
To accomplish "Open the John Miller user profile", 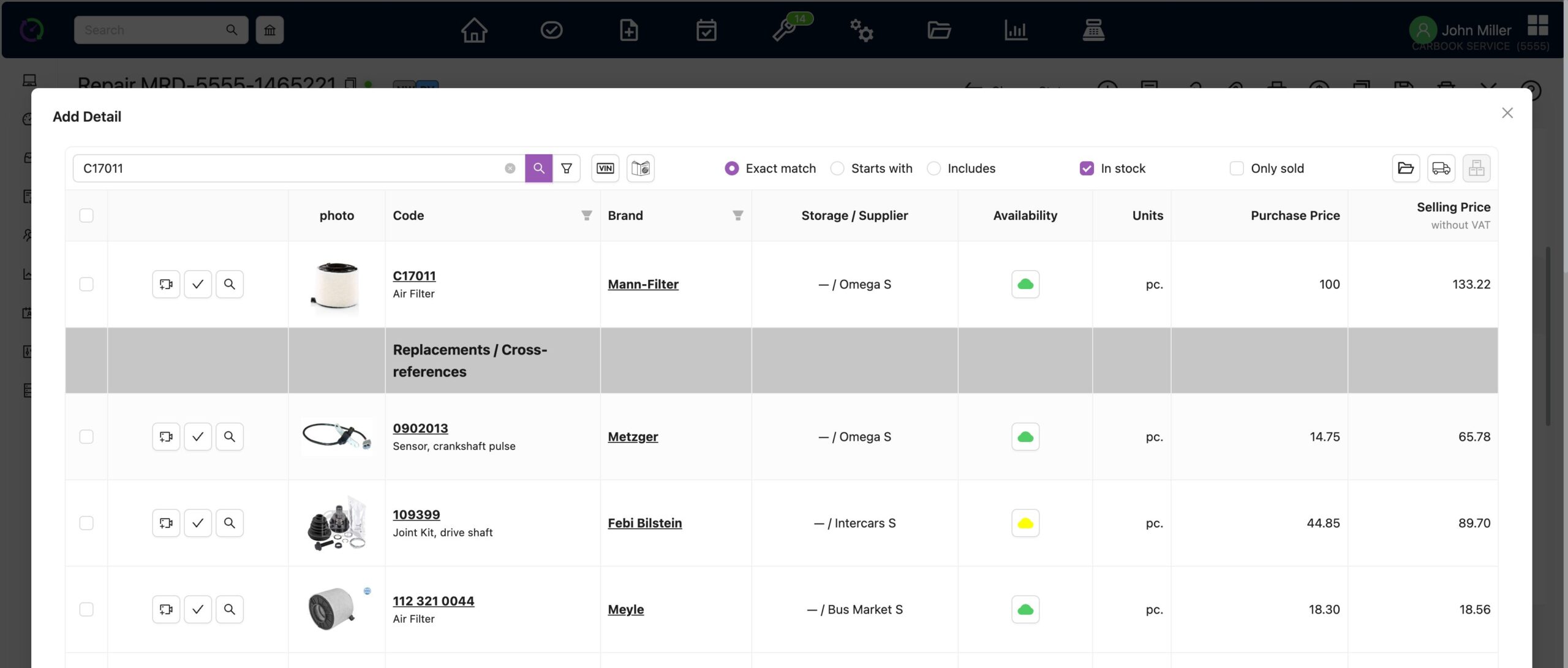I will tap(1461, 30).
